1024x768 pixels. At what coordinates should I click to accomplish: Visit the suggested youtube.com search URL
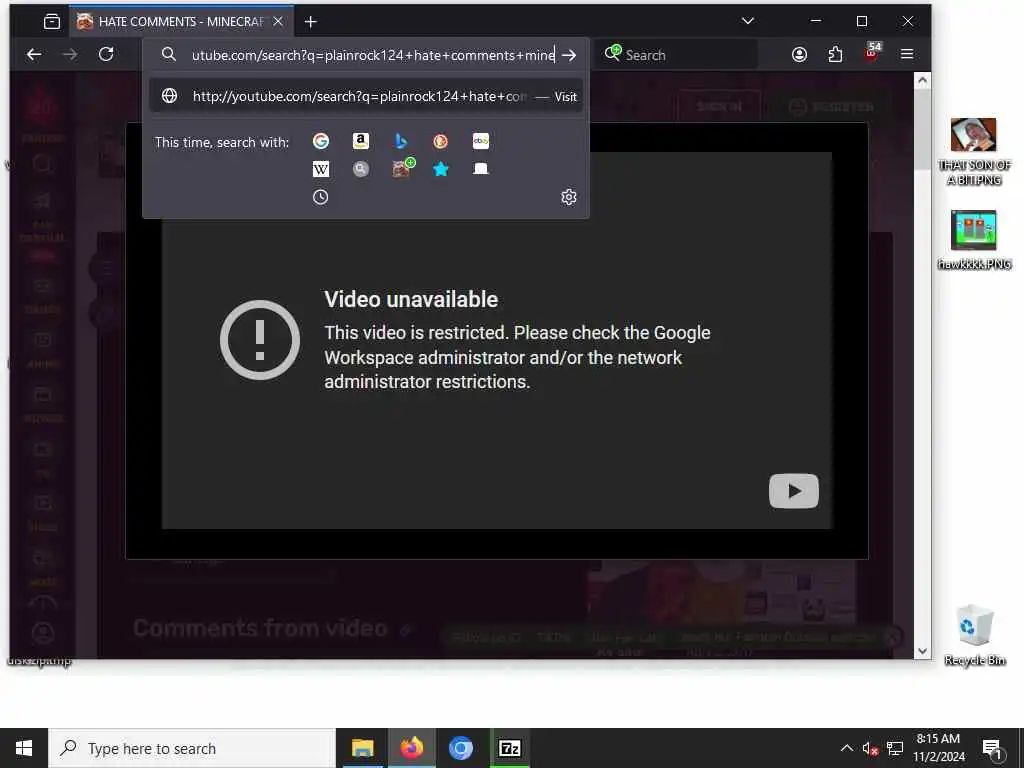[366, 97]
